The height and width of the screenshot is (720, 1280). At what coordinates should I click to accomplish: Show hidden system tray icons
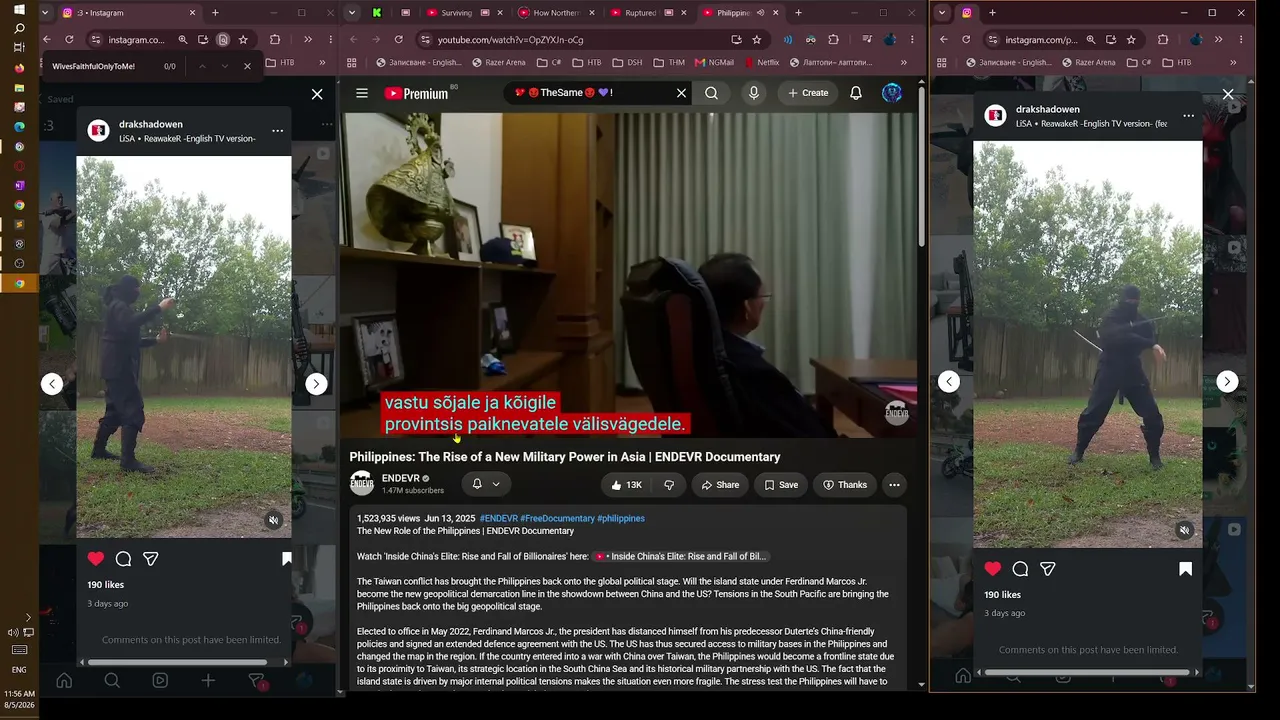[28, 617]
